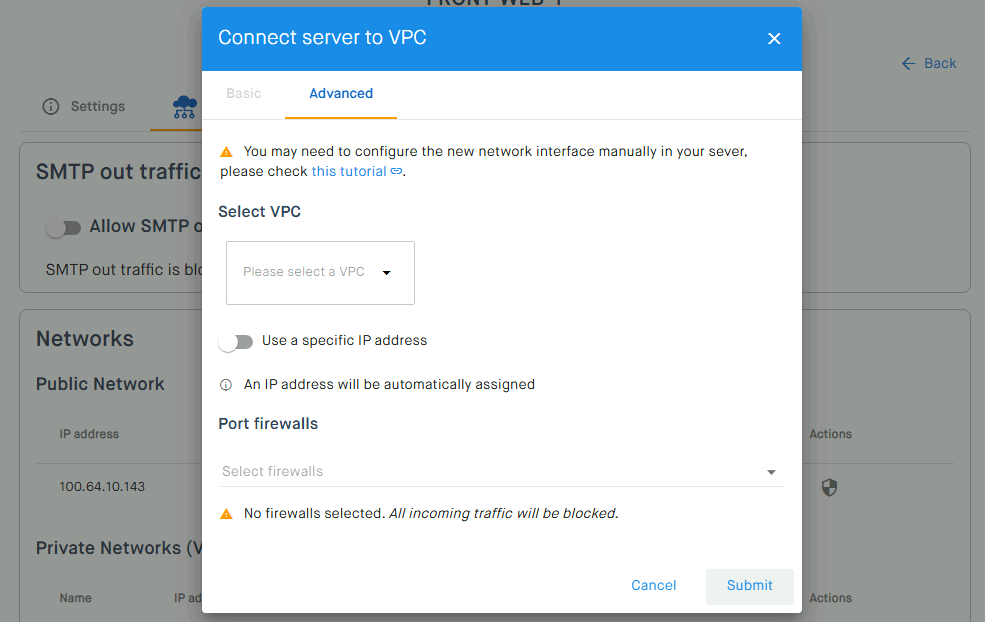Select the Advanced tab

click(x=341, y=94)
